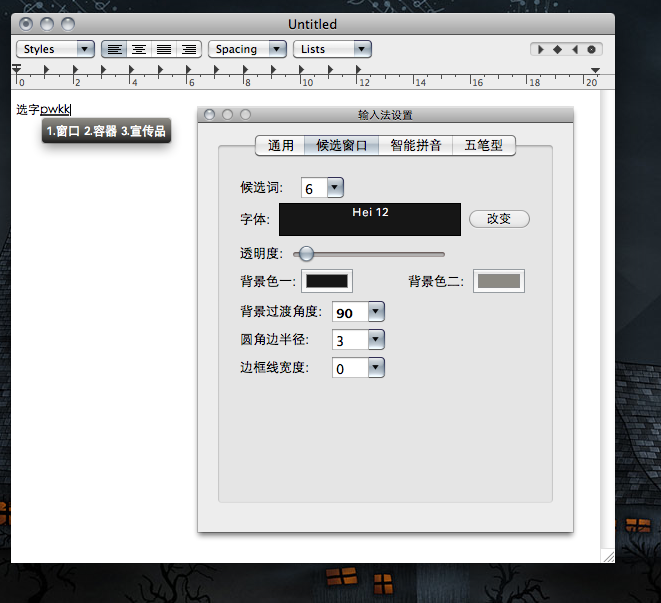
Task: Switch to the 通用 tab
Action: point(280,145)
